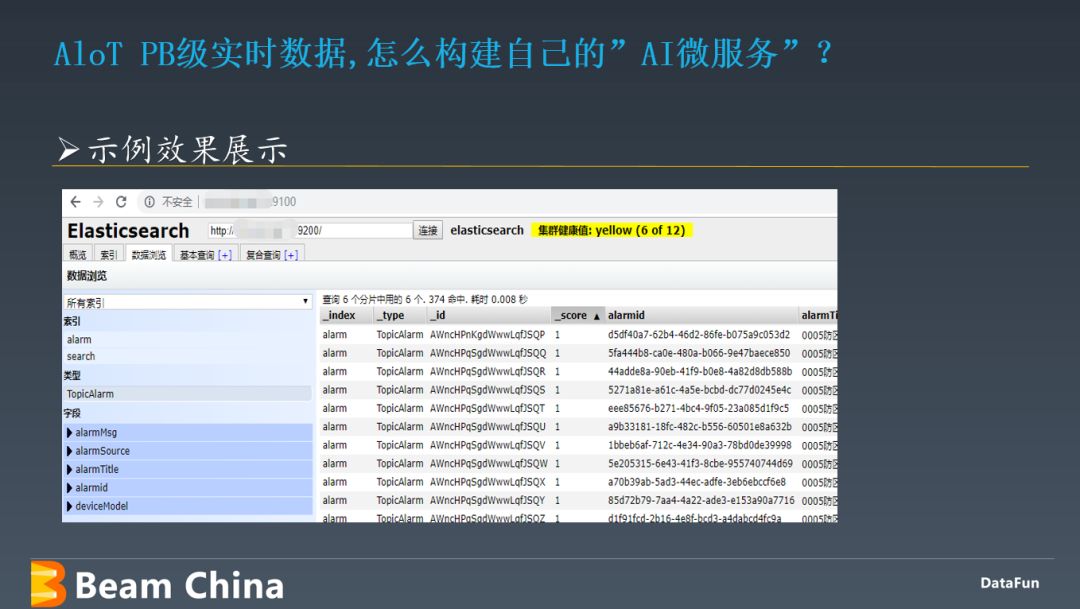This screenshot has width=1080, height=609.
Task: Click the query summary text 374 命中
Action: pyautogui.click(x=448, y=300)
